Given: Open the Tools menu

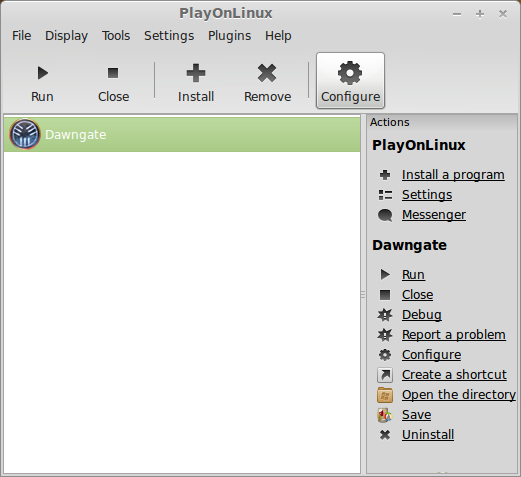Looking at the screenshot, I should 116,36.
